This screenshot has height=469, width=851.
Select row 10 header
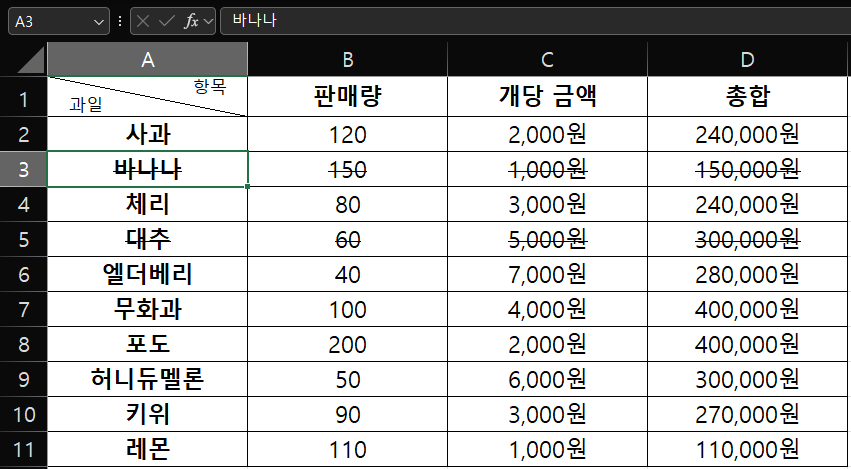pos(23,414)
